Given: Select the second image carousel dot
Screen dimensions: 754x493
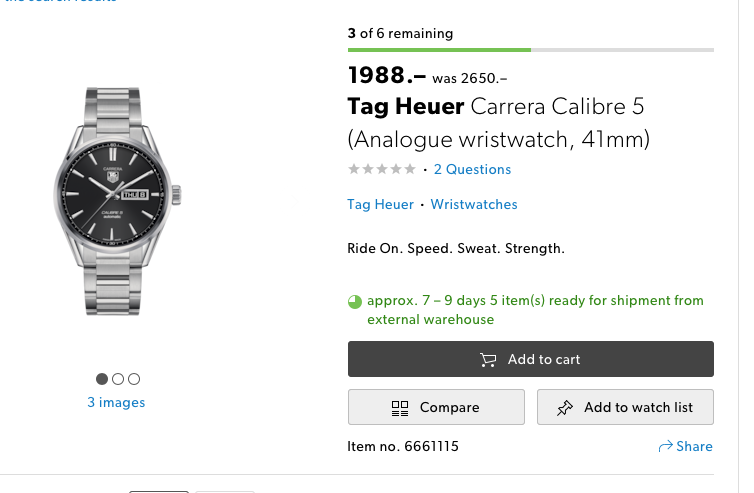Looking at the screenshot, I should click(118, 379).
